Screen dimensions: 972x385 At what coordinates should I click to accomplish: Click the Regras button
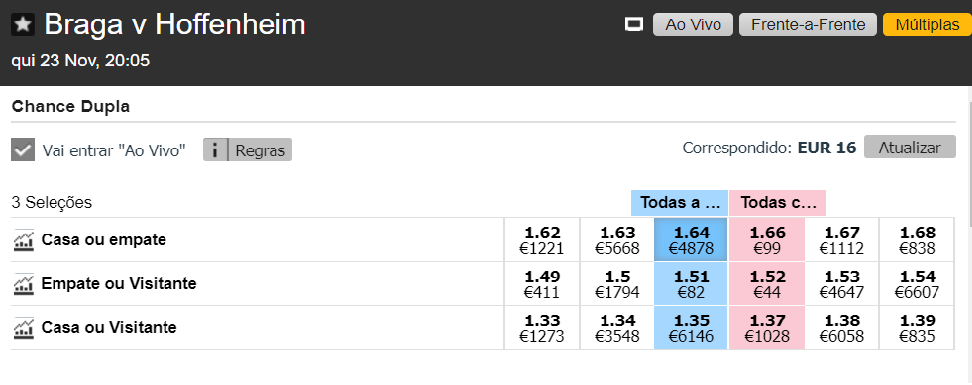[x=260, y=149]
